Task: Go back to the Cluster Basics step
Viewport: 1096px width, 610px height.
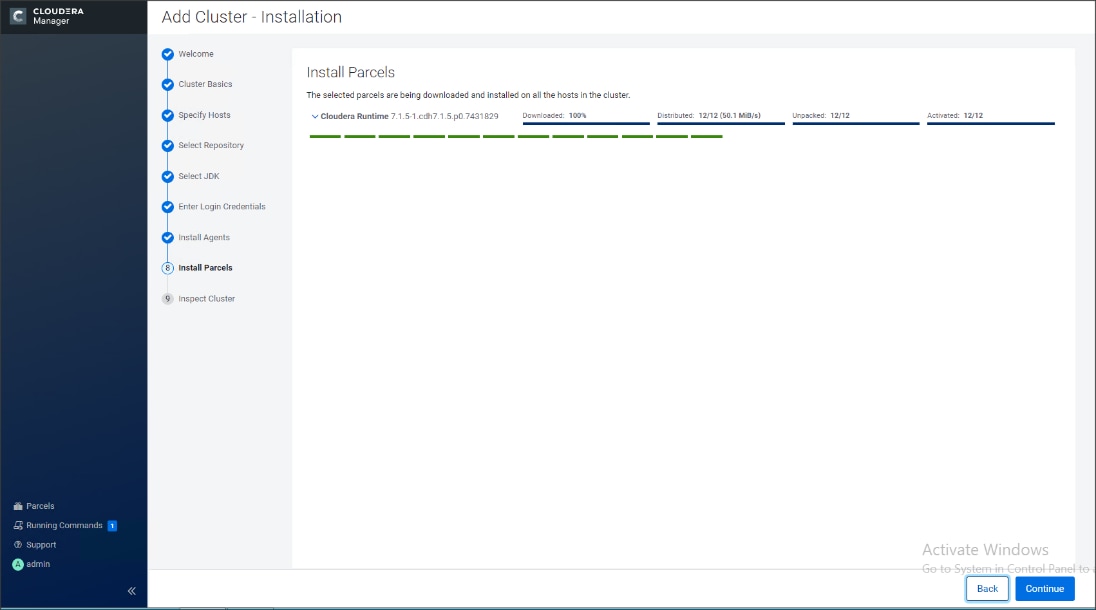Action: [x=167, y=85]
